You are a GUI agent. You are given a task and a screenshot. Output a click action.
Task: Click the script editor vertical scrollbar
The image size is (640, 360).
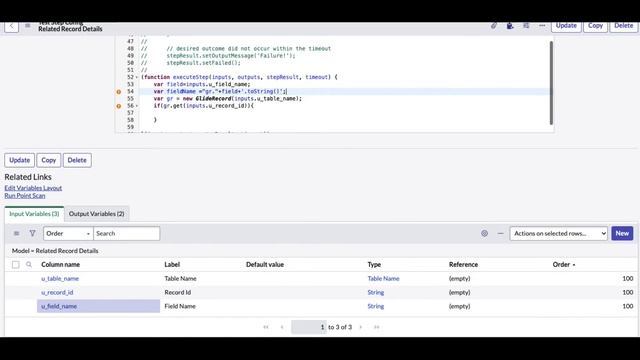tap(551, 83)
